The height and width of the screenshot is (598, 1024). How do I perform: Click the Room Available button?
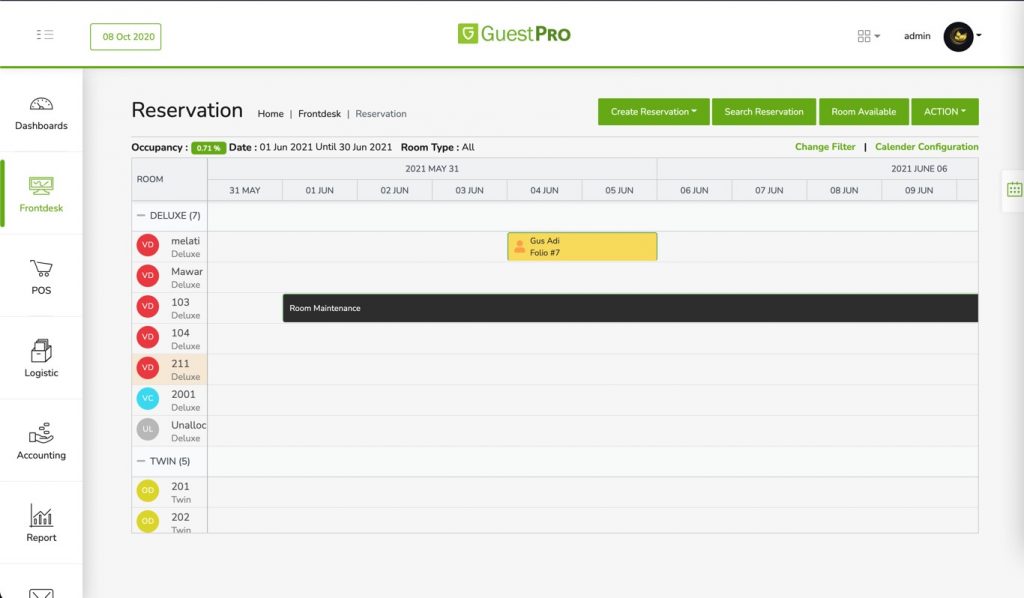(863, 112)
